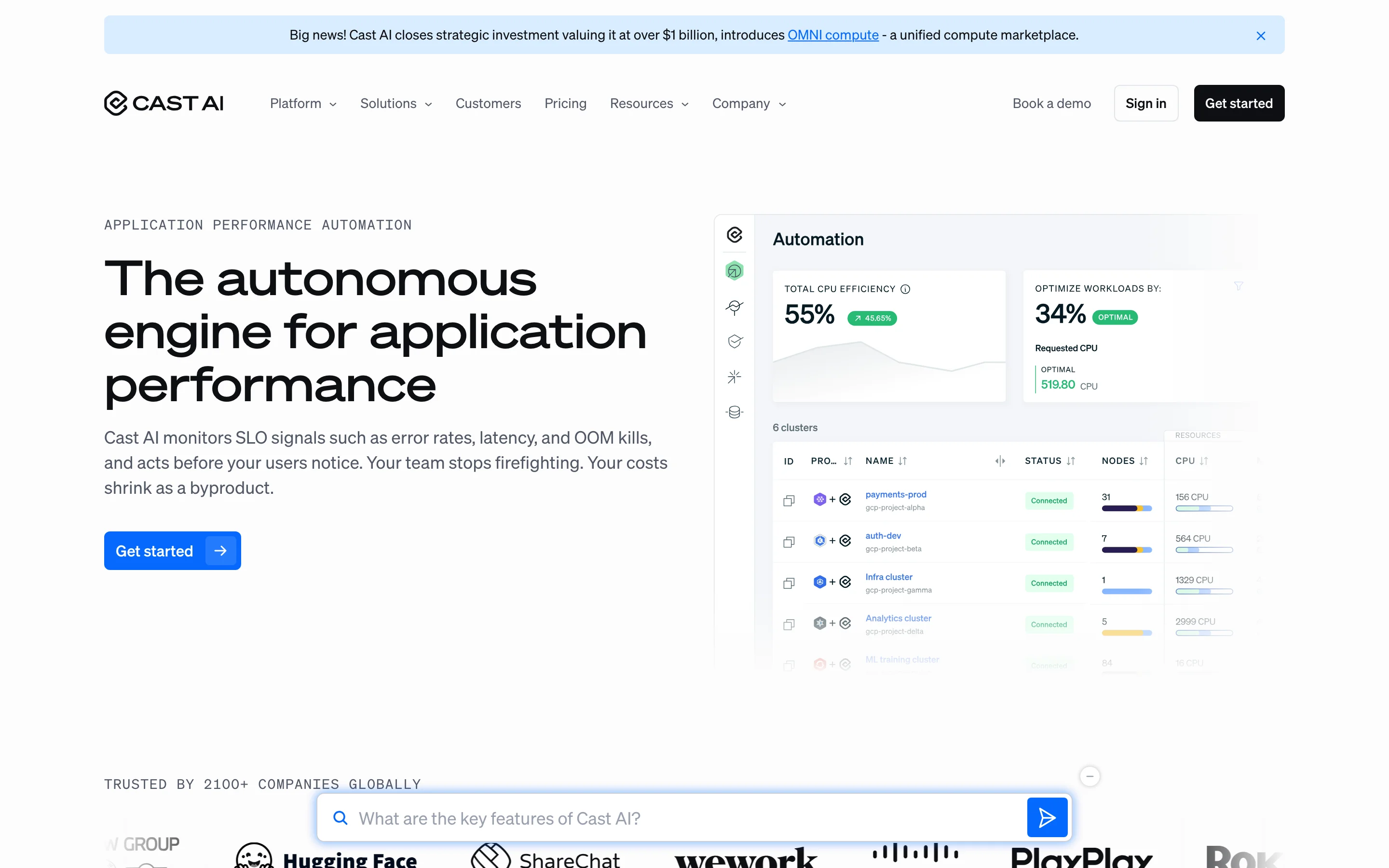
Task: Dismiss the news banner with X
Action: pyautogui.click(x=1260, y=36)
